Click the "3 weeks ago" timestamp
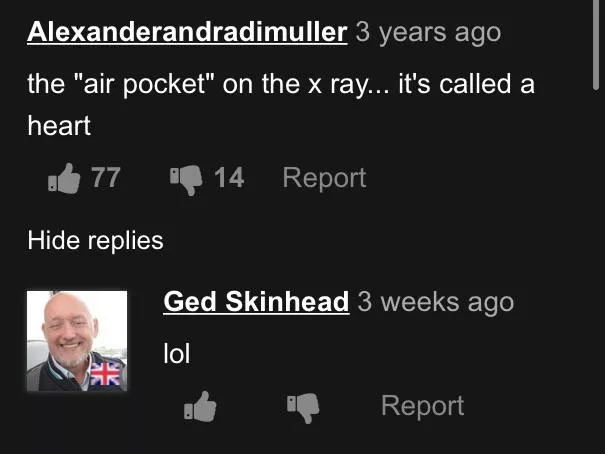The height and width of the screenshot is (454, 605). [x=436, y=302]
